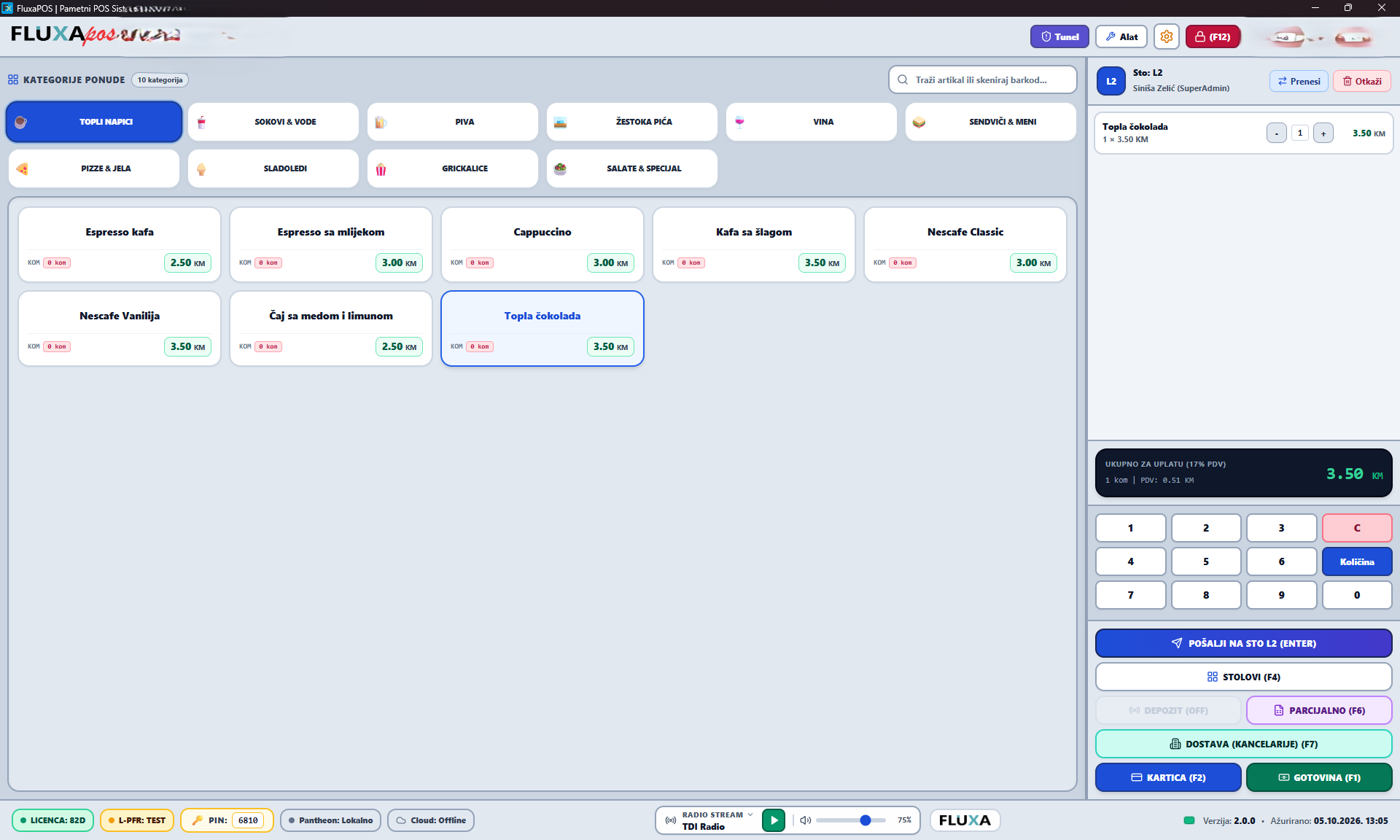Screen dimensions: 1400x840
Task: Add Cappuccino to the order
Action: [x=542, y=245]
